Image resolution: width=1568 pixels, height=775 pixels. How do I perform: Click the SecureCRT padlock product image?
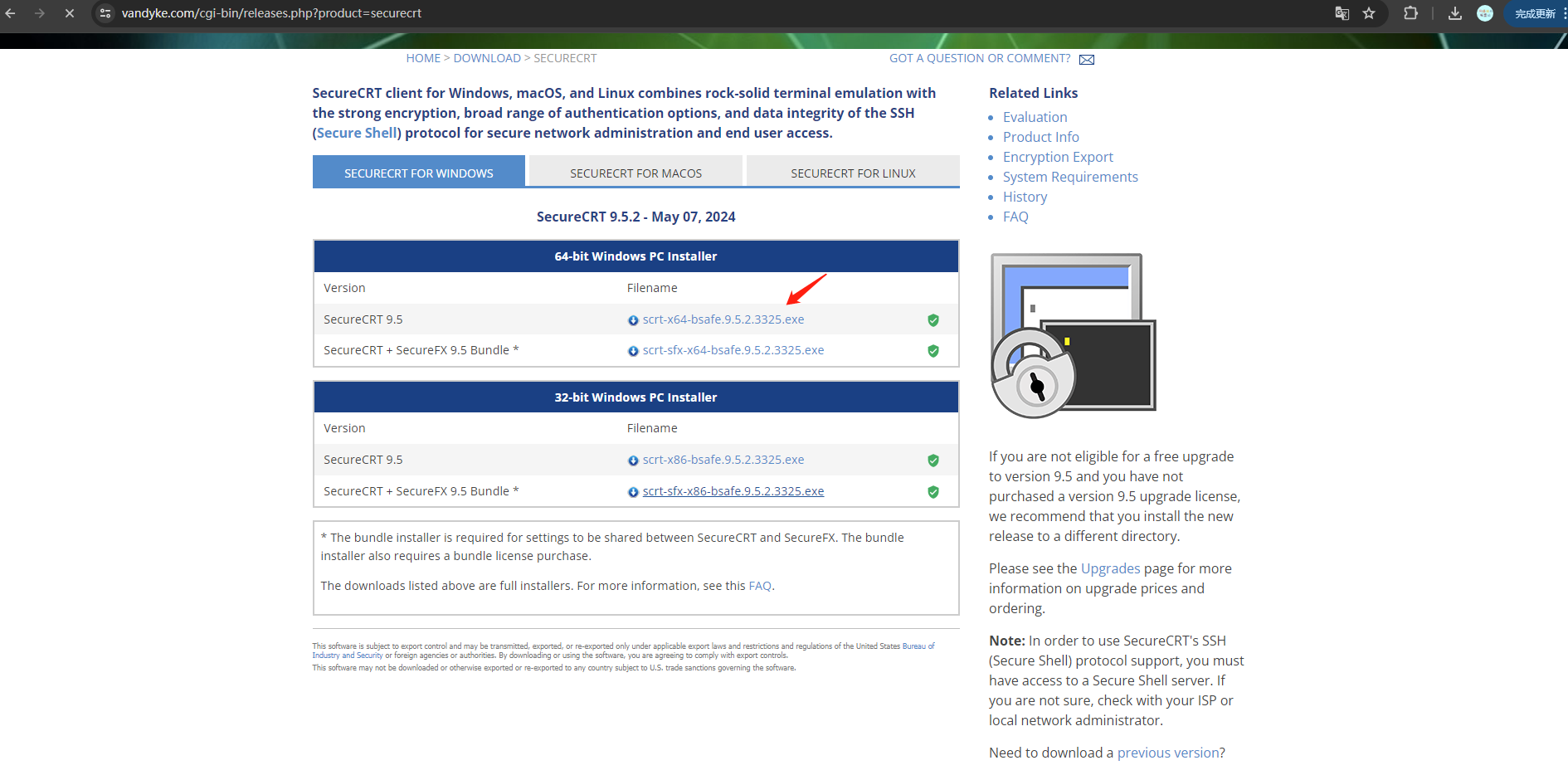1073,336
